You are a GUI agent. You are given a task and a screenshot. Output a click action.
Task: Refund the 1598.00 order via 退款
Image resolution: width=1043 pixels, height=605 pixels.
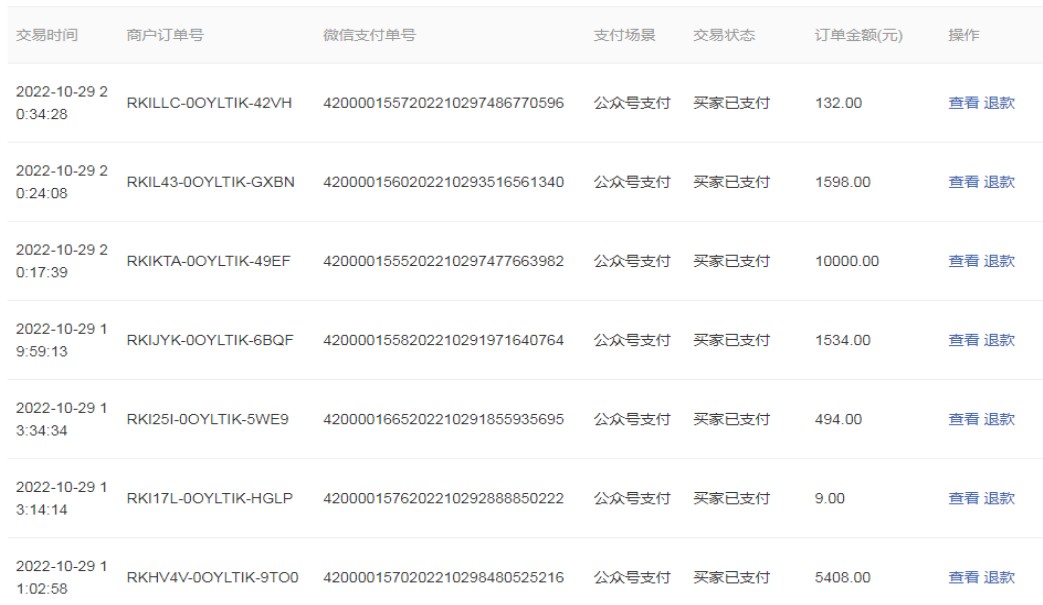pyautogui.click(x=999, y=182)
